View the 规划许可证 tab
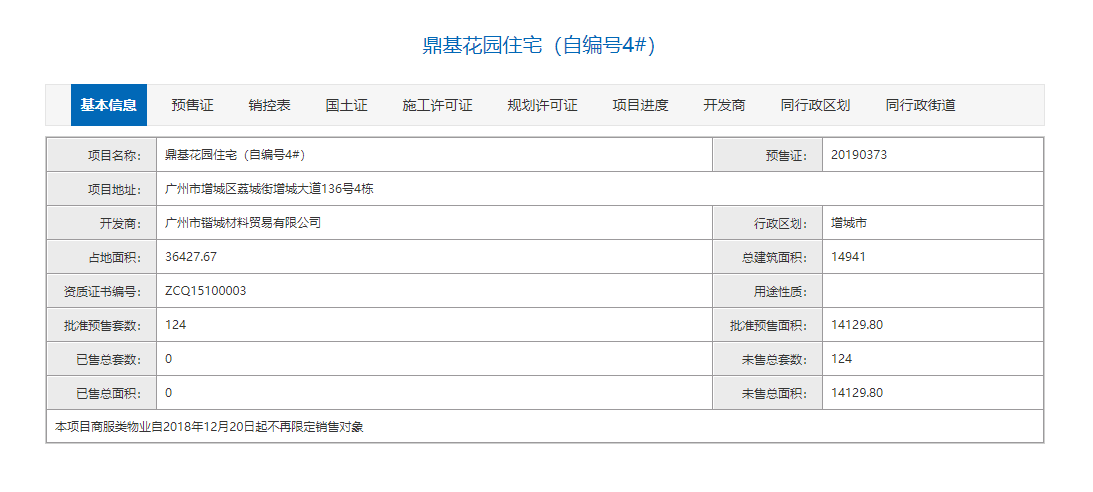1093x492 pixels. point(542,105)
